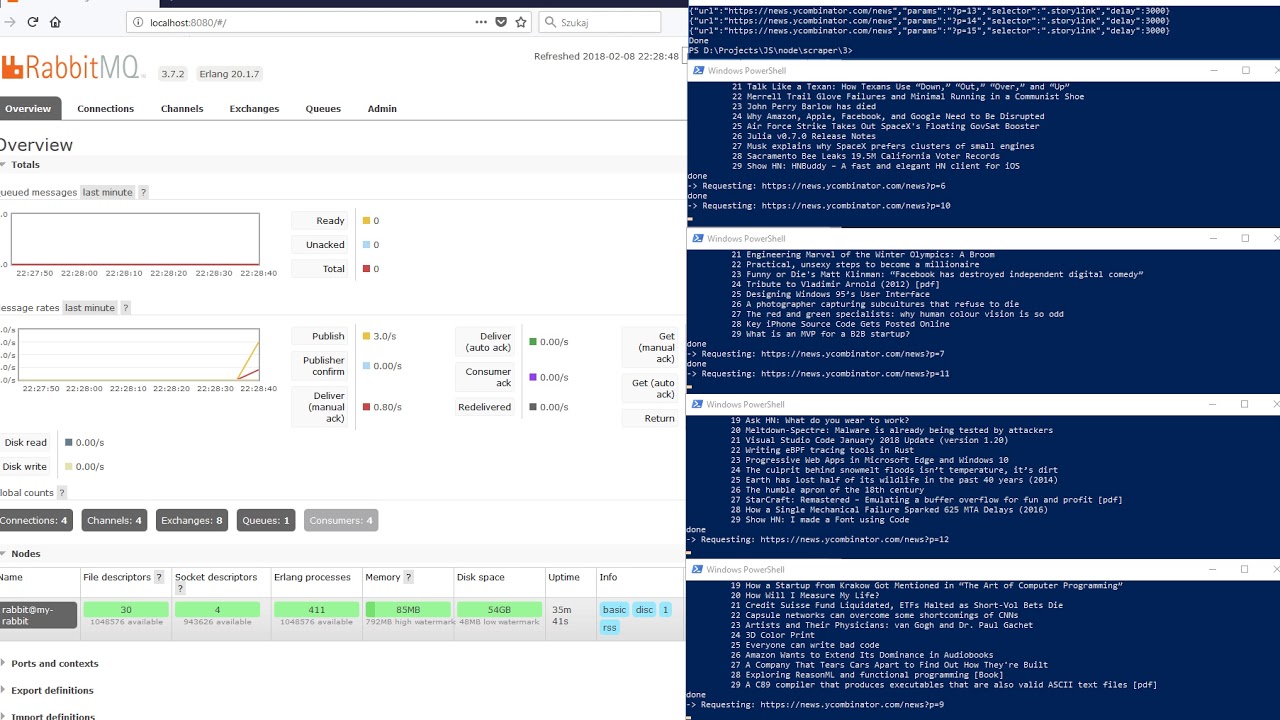Select the PowerShell window showing news?p=12
This screenshot has width=1280, height=720.
tap(983, 475)
